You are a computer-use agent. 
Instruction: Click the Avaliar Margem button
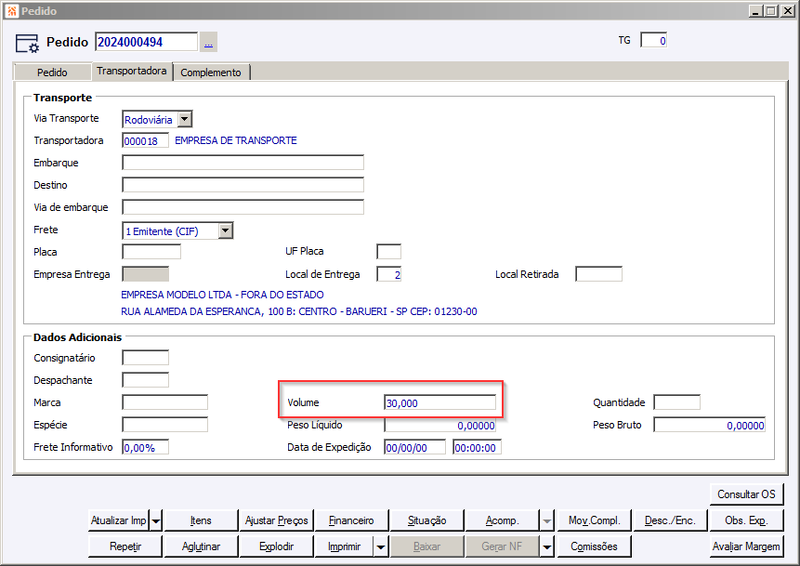746,547
